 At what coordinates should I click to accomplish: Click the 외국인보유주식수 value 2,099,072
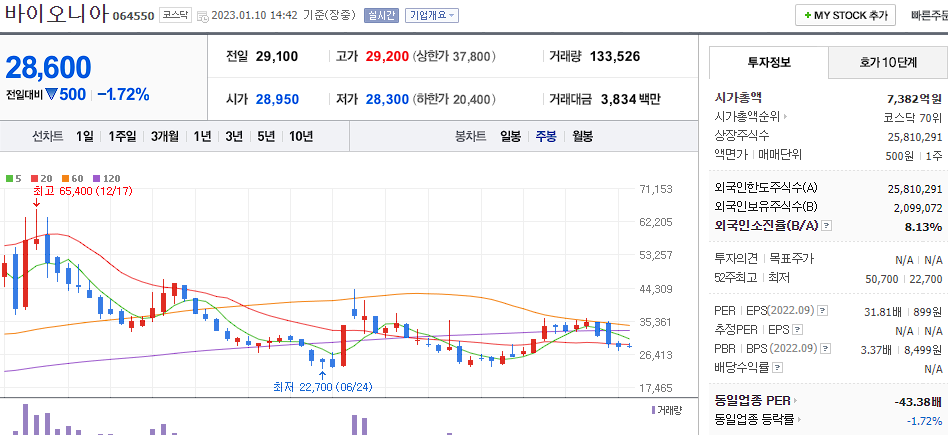click(x=917, y=208)
